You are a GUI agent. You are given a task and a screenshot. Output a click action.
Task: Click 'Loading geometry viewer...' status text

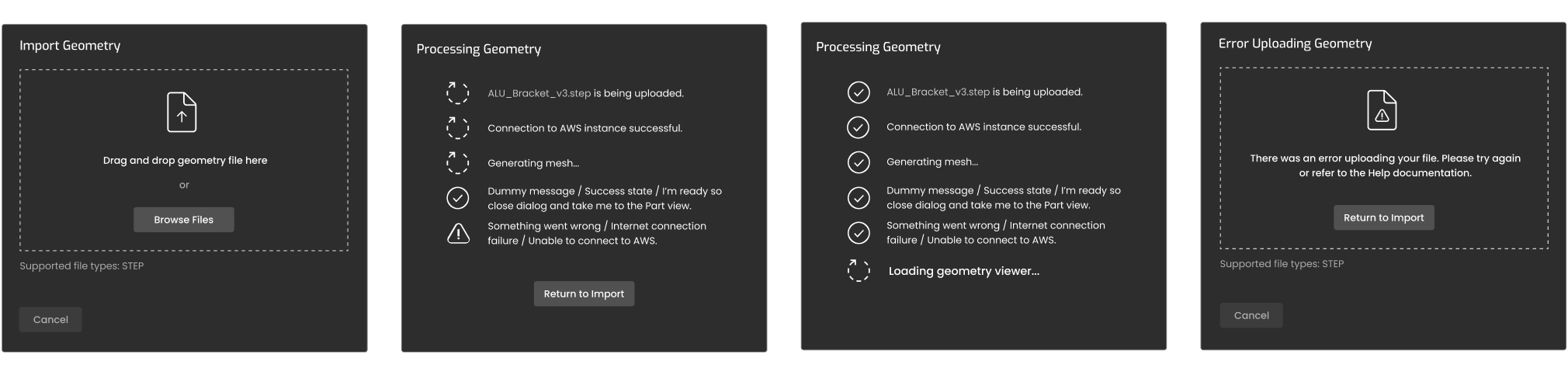pos(963,271)
